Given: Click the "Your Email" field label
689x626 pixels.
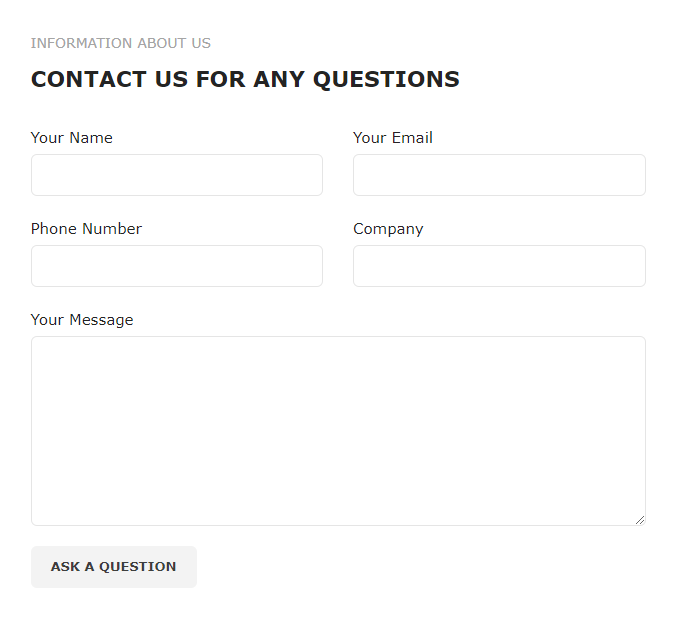Looking at the screenshot, I should click(x=393, y=138).
